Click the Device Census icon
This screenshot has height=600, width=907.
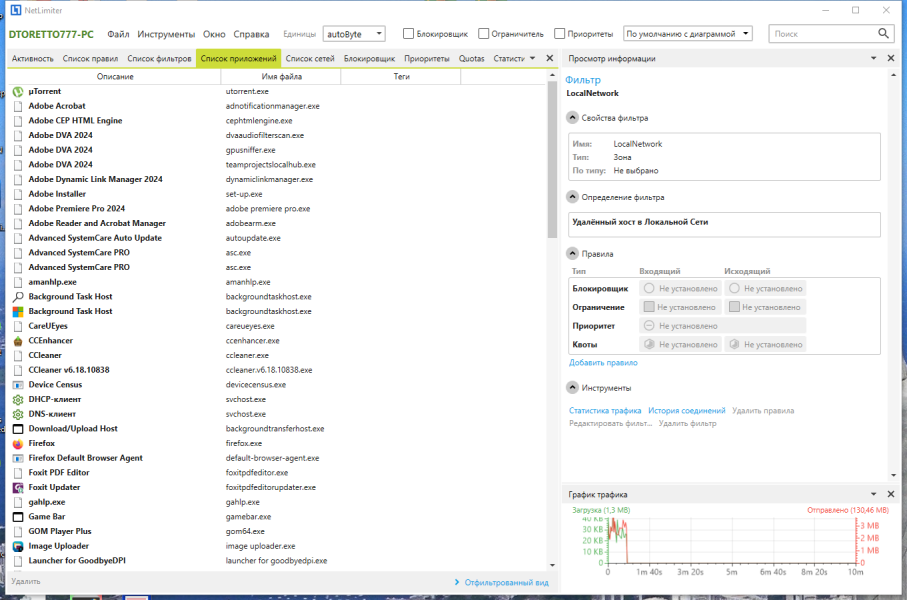[18, 385]
